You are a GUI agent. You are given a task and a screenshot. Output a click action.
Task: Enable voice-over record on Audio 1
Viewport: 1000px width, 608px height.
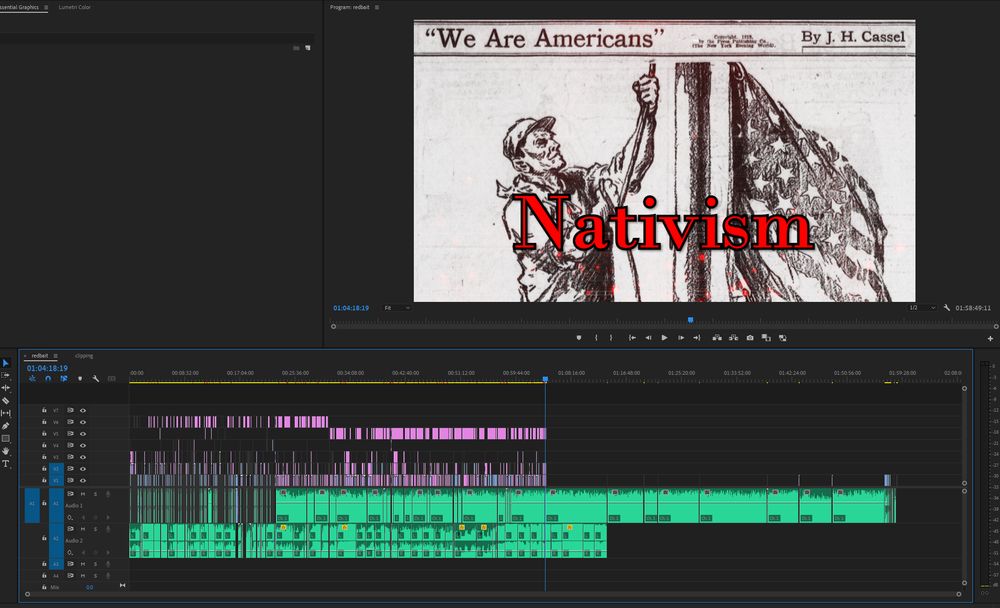coord(108,494)
